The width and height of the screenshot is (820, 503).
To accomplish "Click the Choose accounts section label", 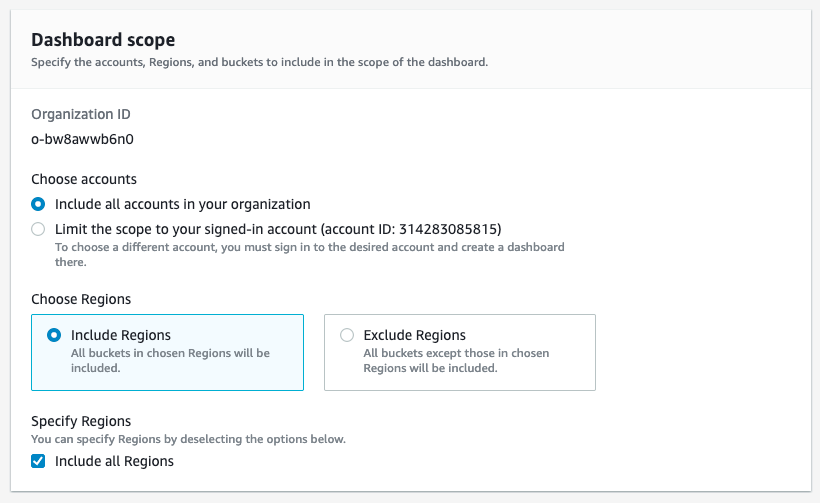I will [84, 179].
